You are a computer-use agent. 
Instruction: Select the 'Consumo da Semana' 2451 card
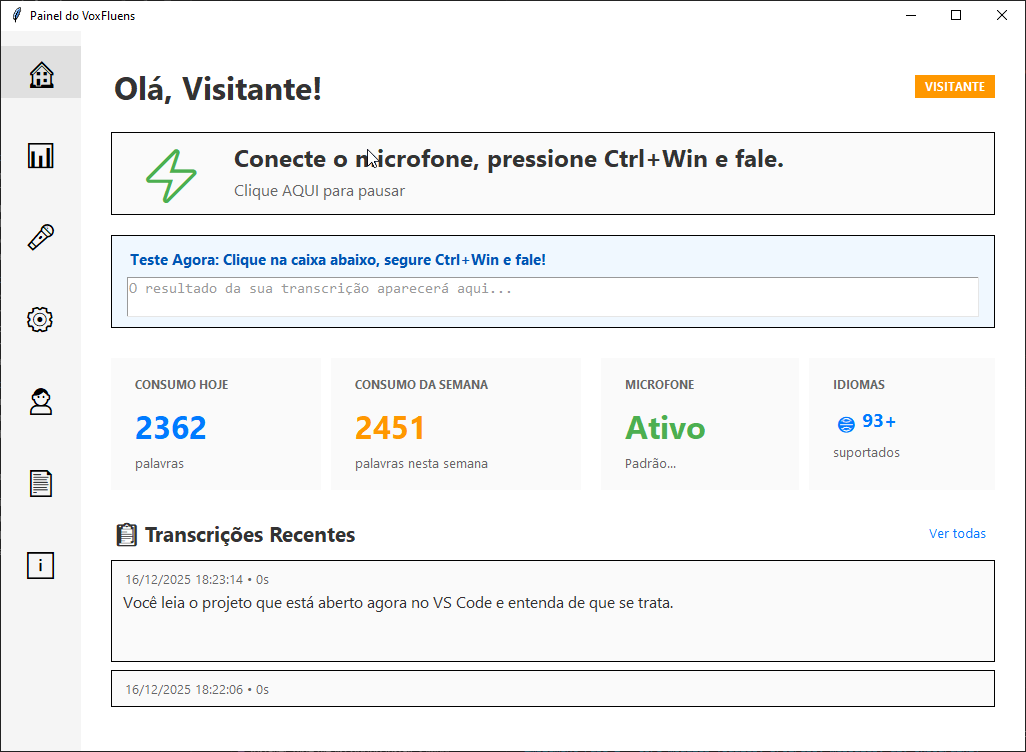point(455,424)
